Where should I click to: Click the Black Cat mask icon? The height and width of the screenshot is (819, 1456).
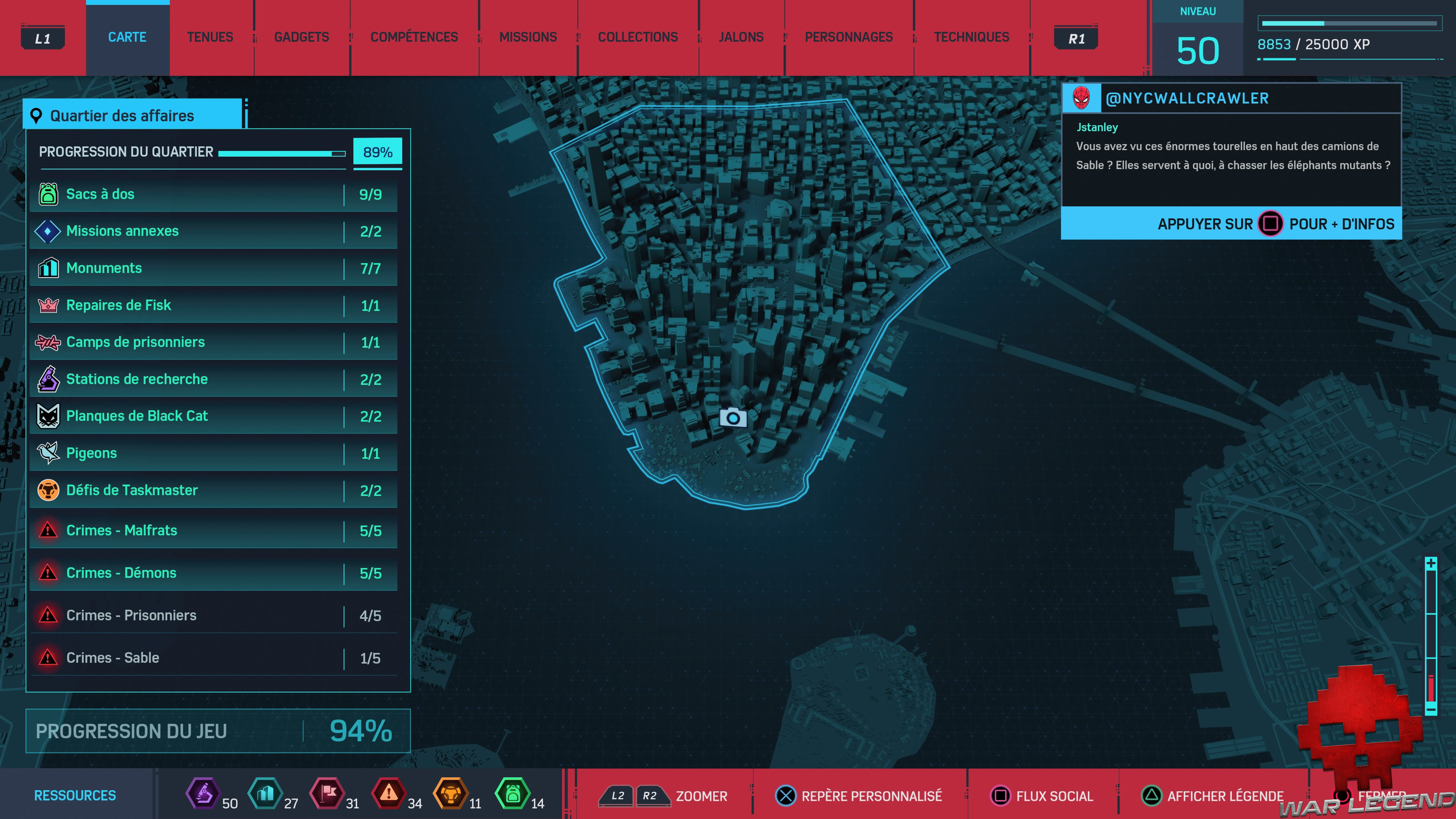click(x=48, y=416)
